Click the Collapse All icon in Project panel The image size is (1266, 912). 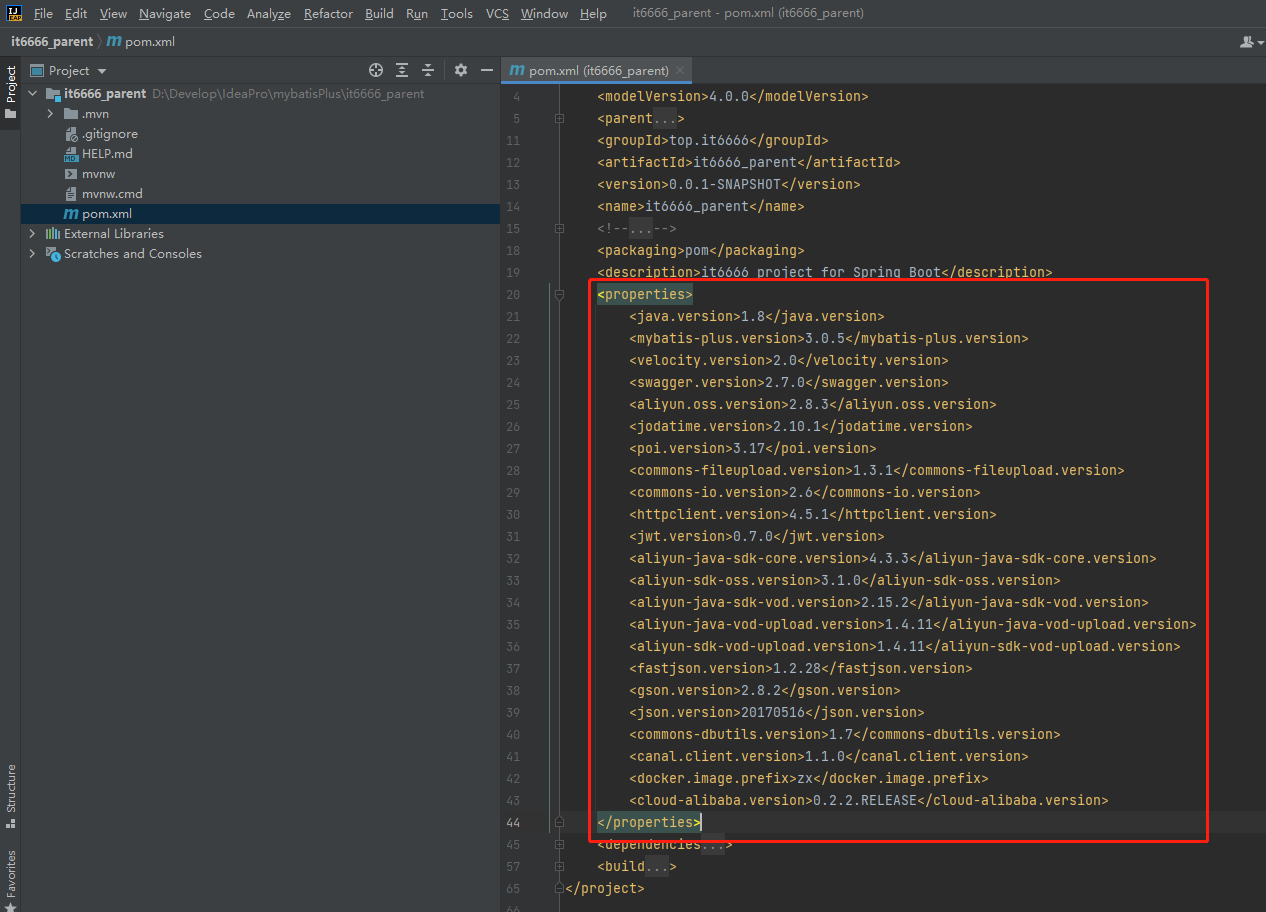click(428, 70)
